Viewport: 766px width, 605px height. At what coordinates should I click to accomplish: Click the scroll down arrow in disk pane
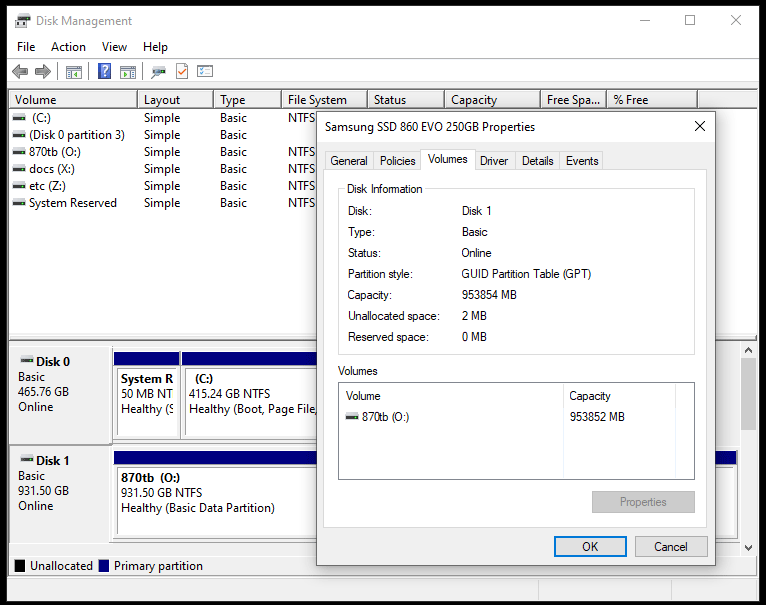pyautogui.click(x=748, y=548)
